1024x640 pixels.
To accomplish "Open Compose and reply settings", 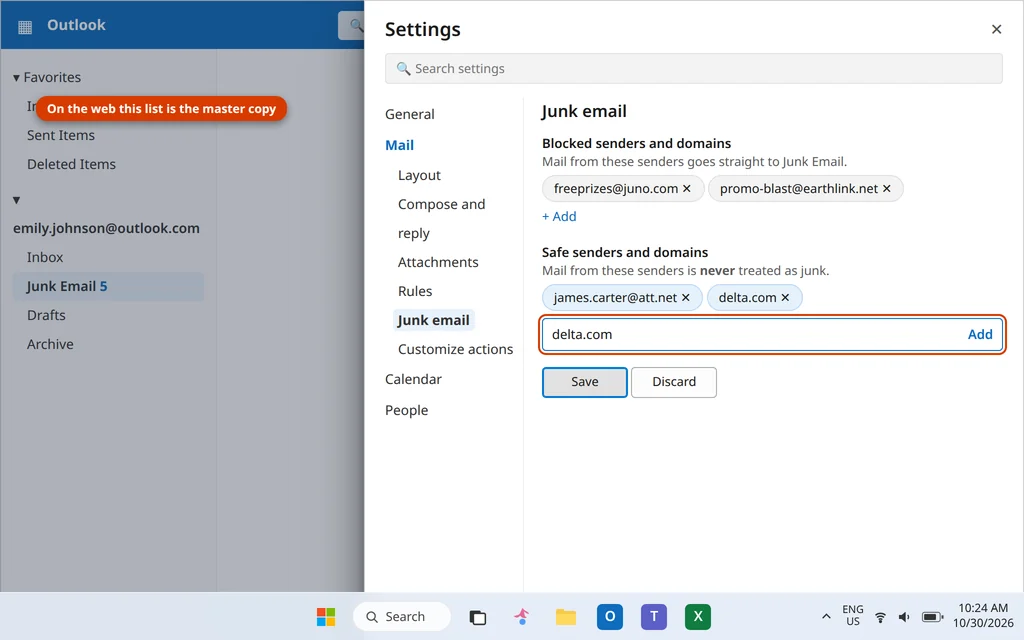I will (441, 219).
